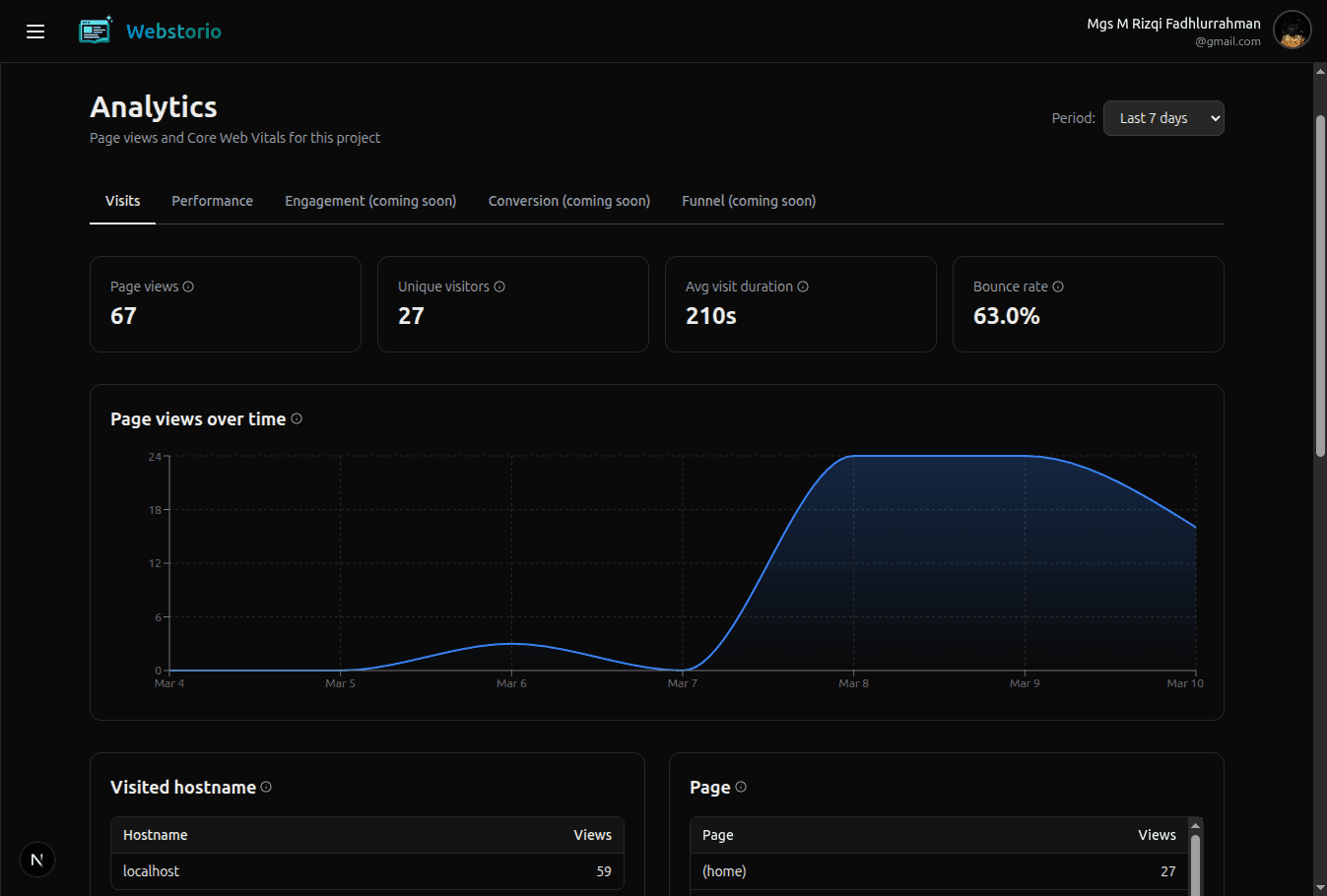Click the 63.0% bounce rate value

pos(1007,316)
